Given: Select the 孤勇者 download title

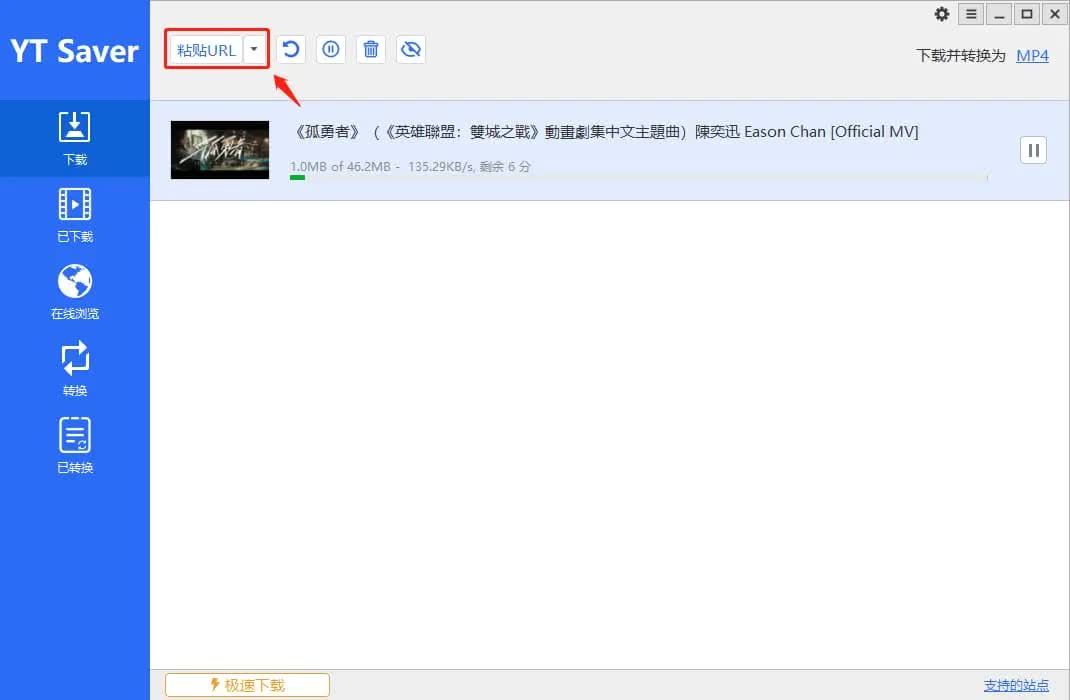Looking at the screenshot, I should coord(604,132).
